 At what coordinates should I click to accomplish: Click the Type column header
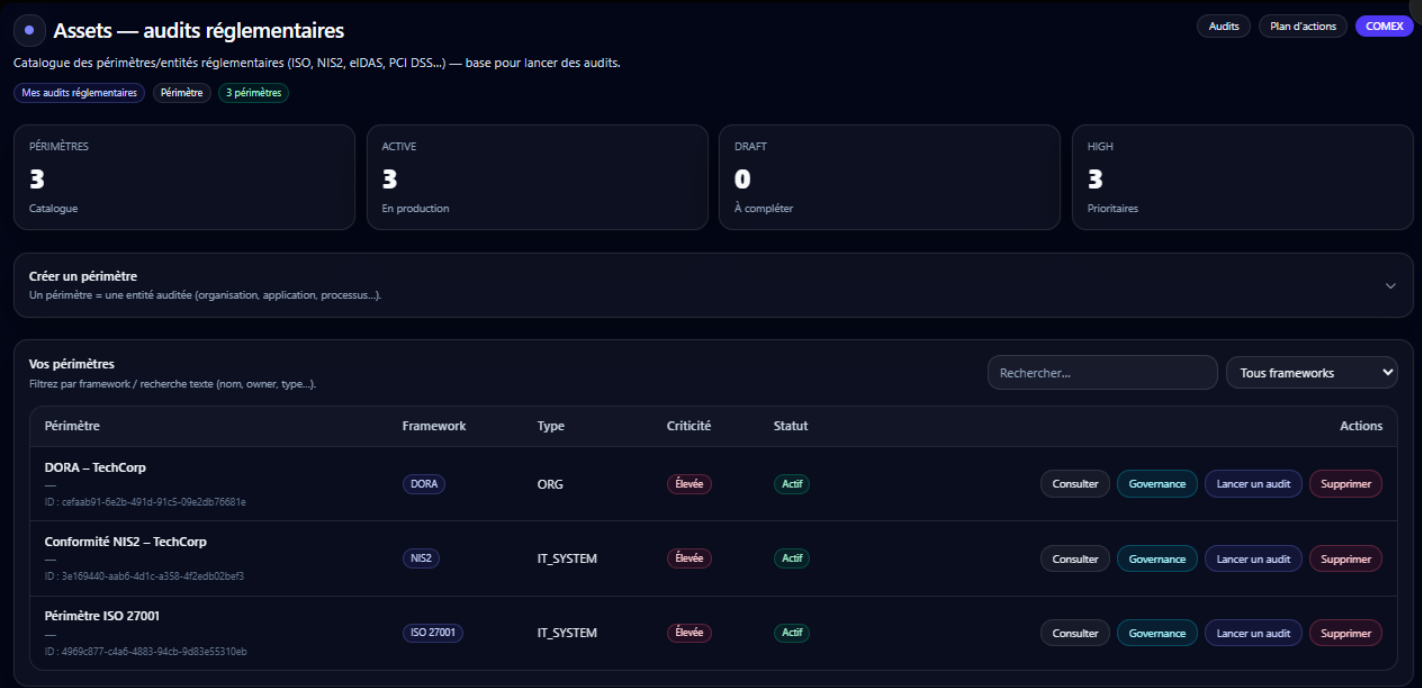(x=551, y=426)
